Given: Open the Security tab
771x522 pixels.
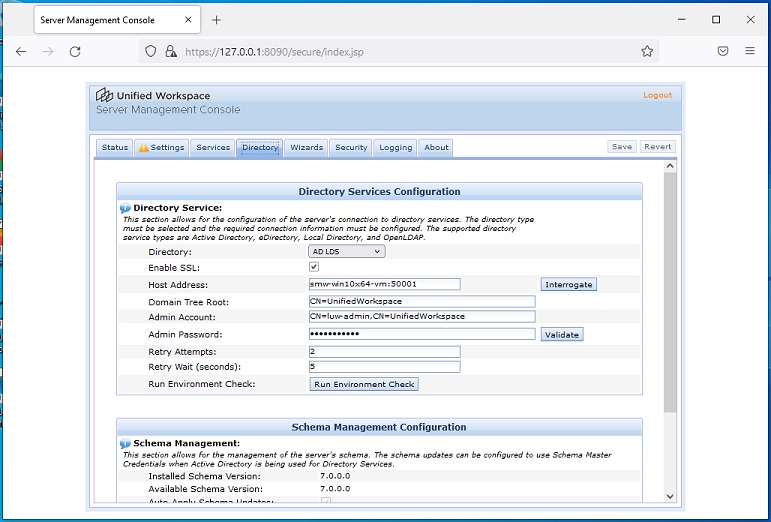Looking at the screenshot, I should [x=351, y=147].
